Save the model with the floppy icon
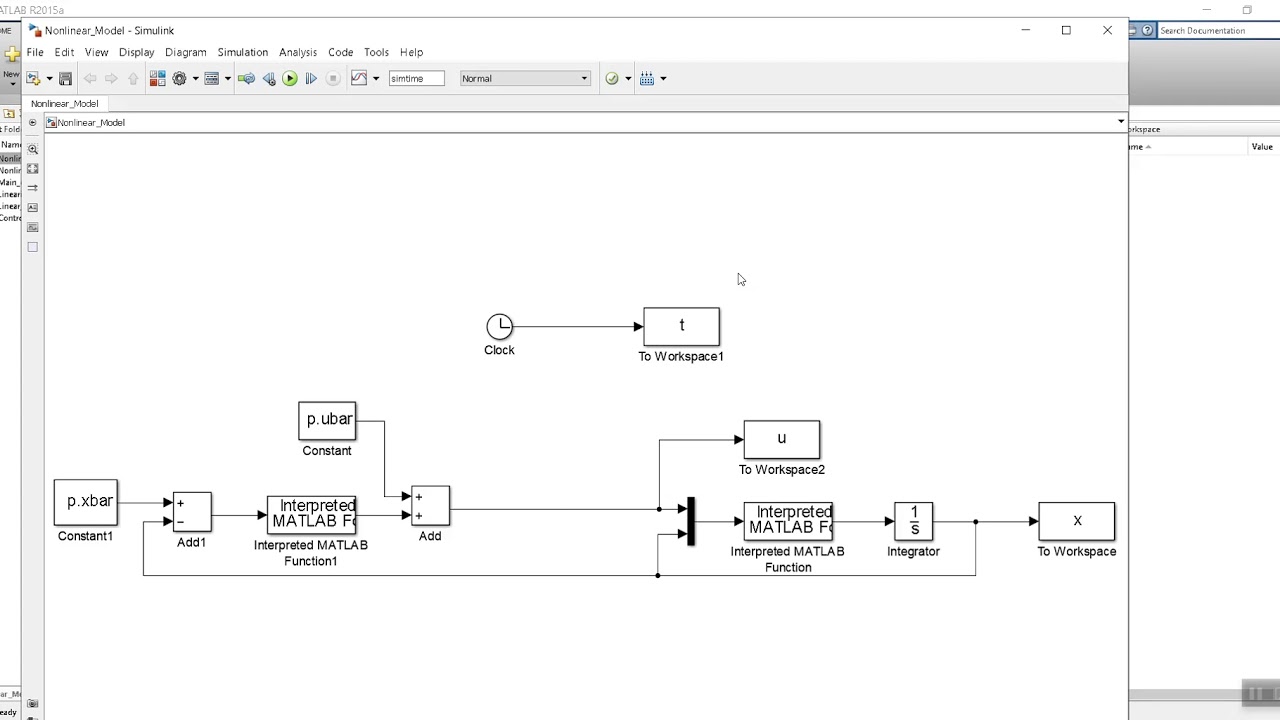The width and height of the screenshot is (1280, 720). pos(65,78)
